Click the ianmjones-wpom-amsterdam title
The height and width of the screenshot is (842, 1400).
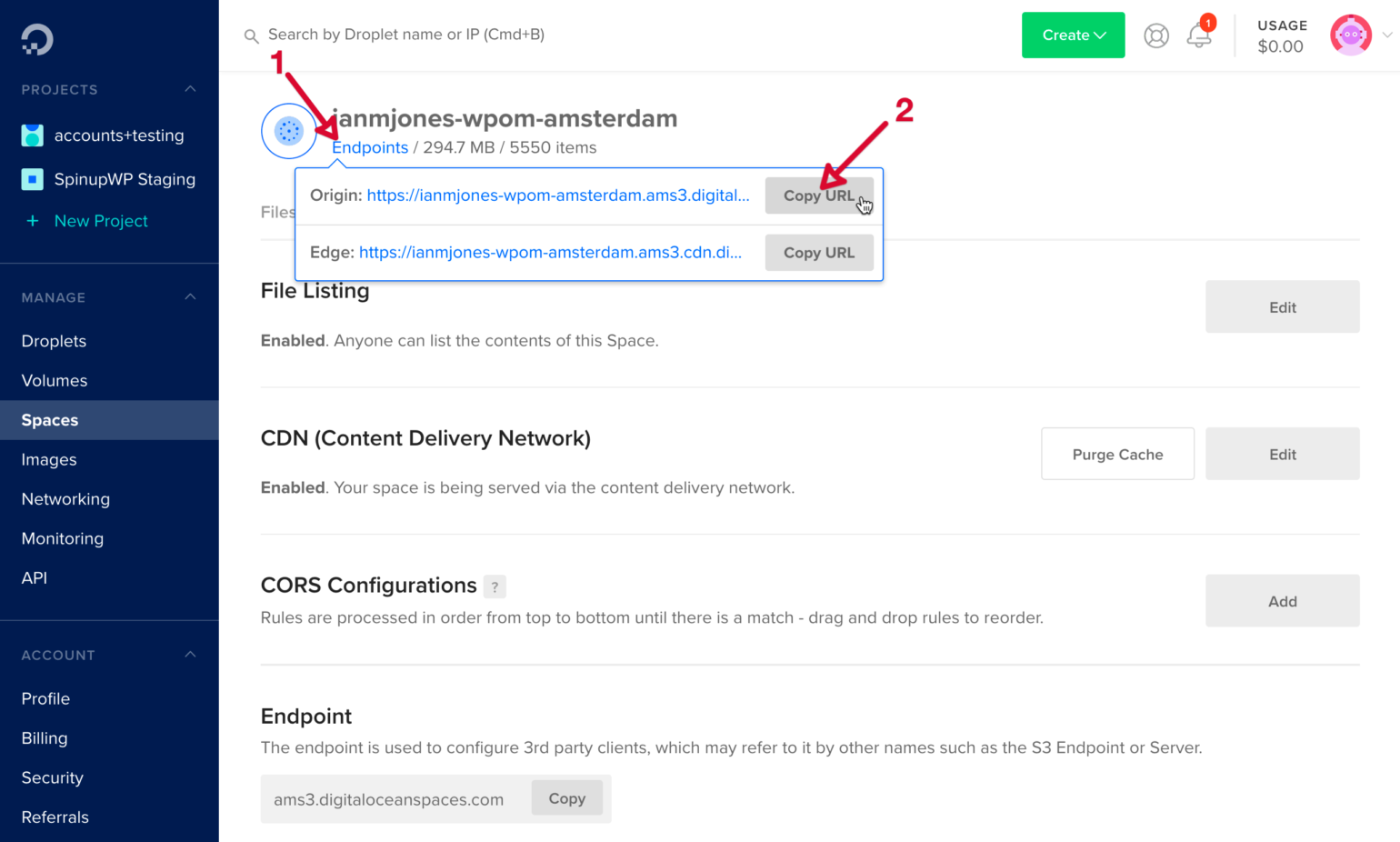(505, 118)
